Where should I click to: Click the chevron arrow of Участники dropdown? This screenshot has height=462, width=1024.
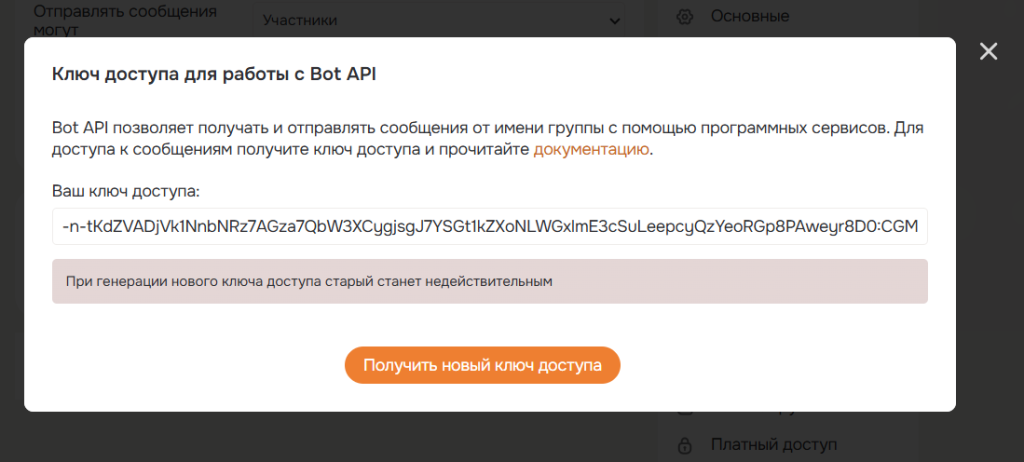(x=613, y=20)
